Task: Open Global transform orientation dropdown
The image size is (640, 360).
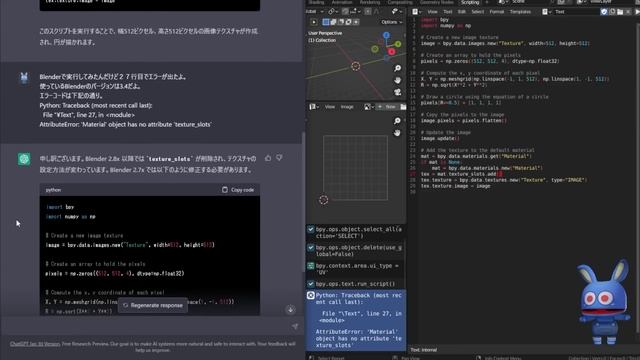Action: pyautogui.click(x=314, y=12)
